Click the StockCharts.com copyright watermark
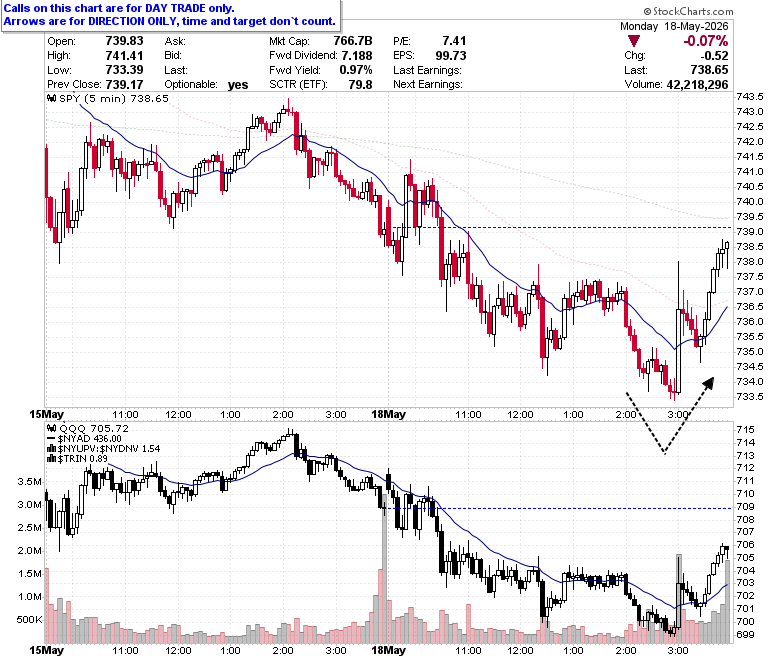Image resolution: width=780 pixels, height=659 pixels. point(688,11)
